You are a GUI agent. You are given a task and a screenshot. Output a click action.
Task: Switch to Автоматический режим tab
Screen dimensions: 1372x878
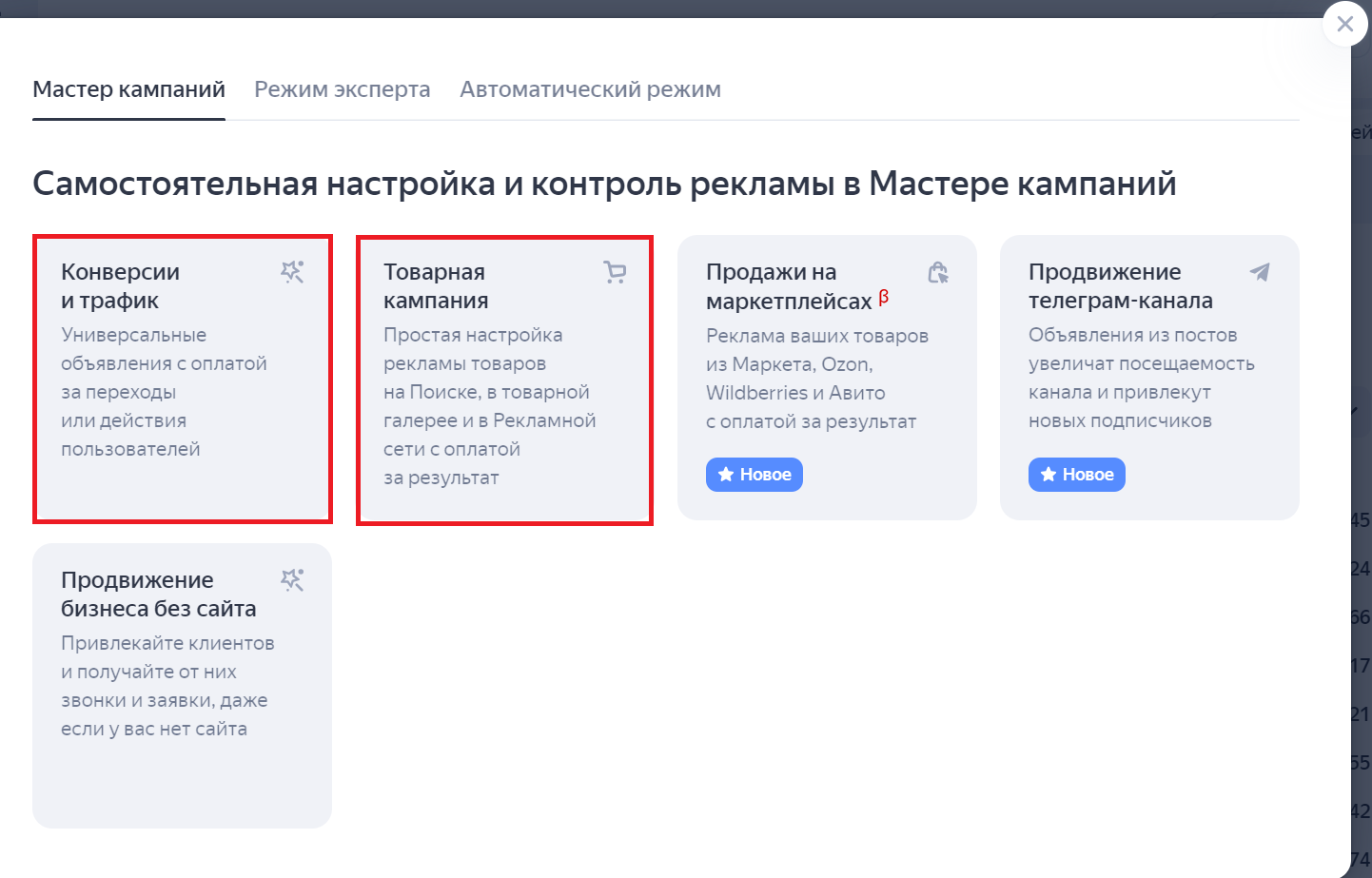click(x=590, y=89)
